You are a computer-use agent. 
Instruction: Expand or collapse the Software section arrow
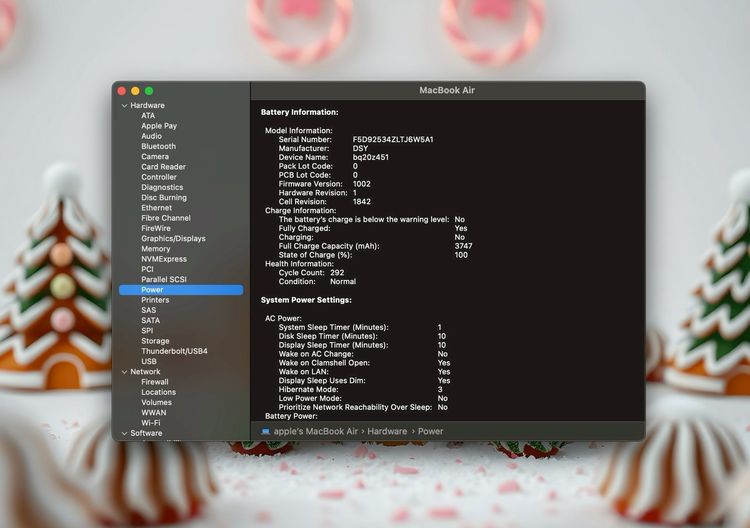coord(124,433)
